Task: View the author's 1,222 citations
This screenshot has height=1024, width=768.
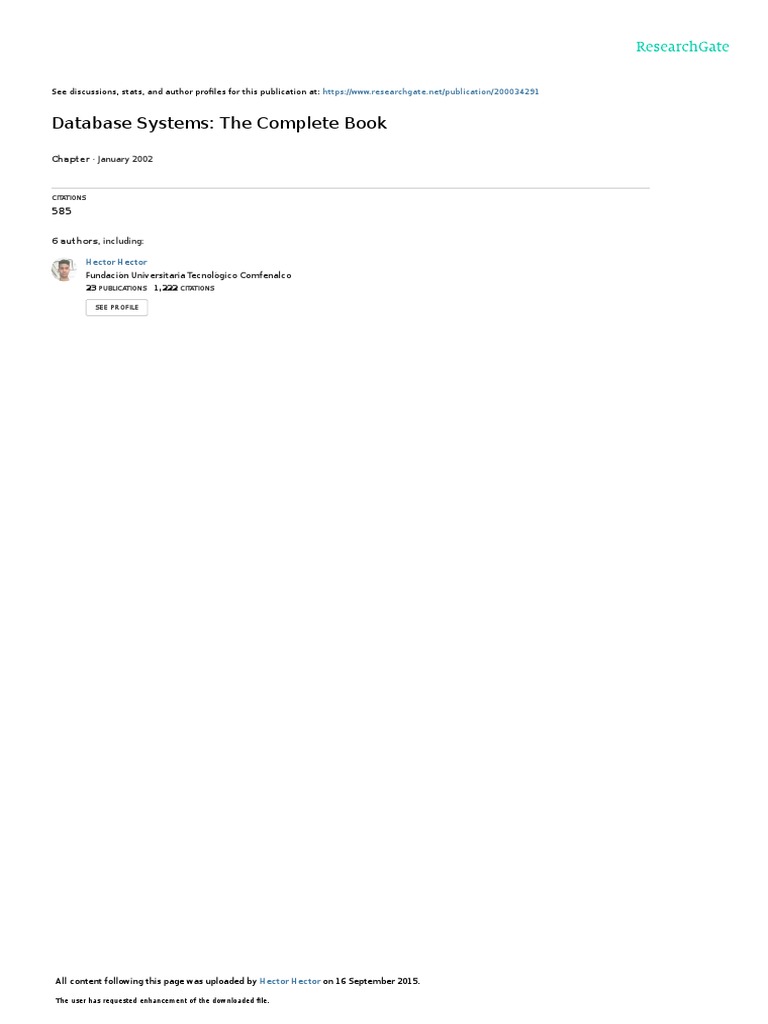Action: [184, 288]
